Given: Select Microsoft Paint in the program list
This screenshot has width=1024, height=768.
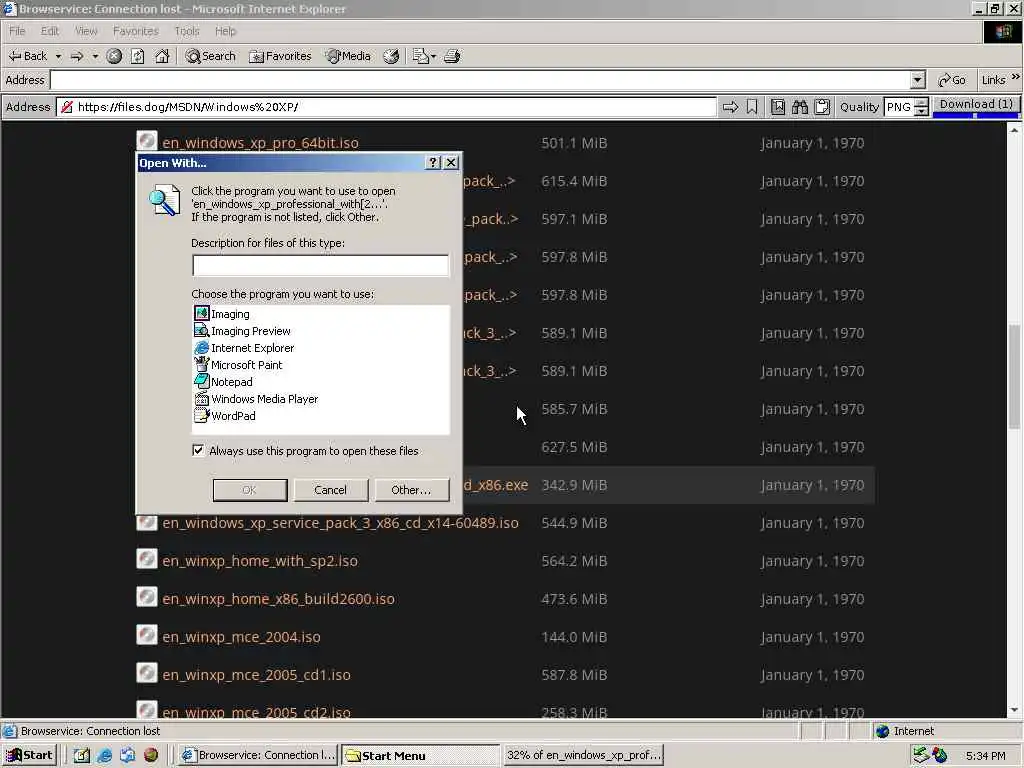Looking at the screenshot, I should tap(238, 365).
